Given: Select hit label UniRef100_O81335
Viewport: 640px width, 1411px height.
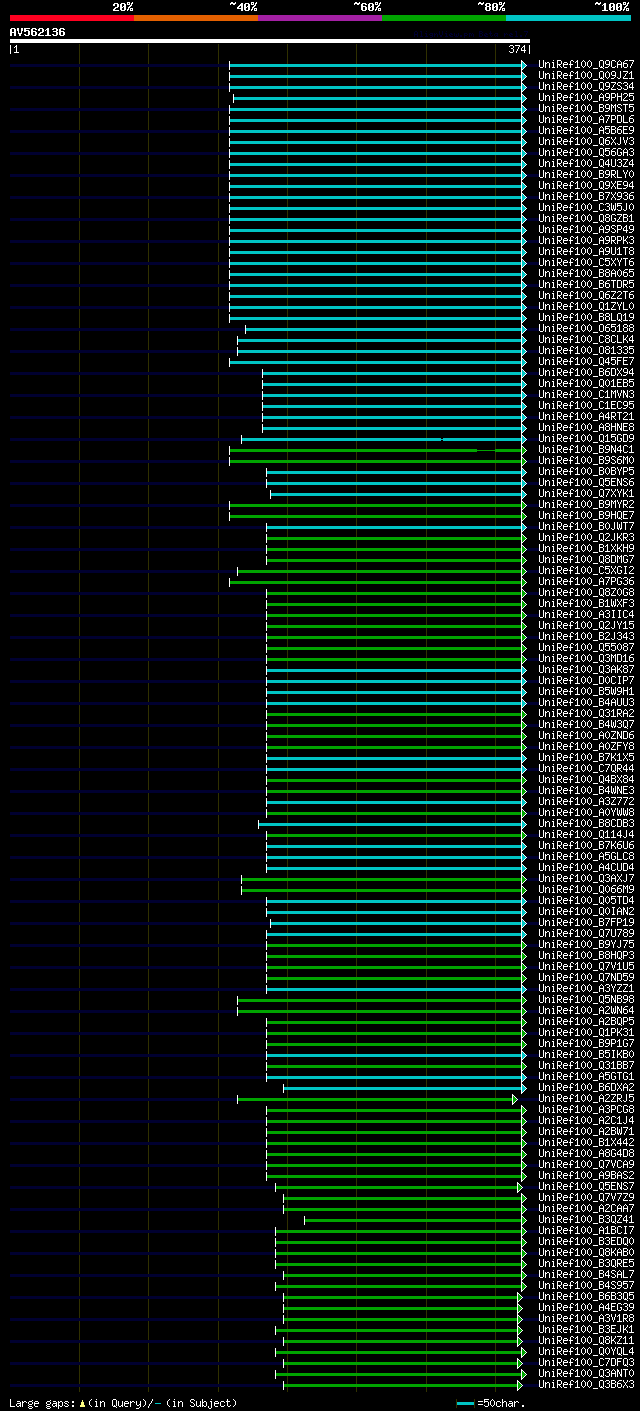Looking at the screenshot, I should tap(586, 350).
